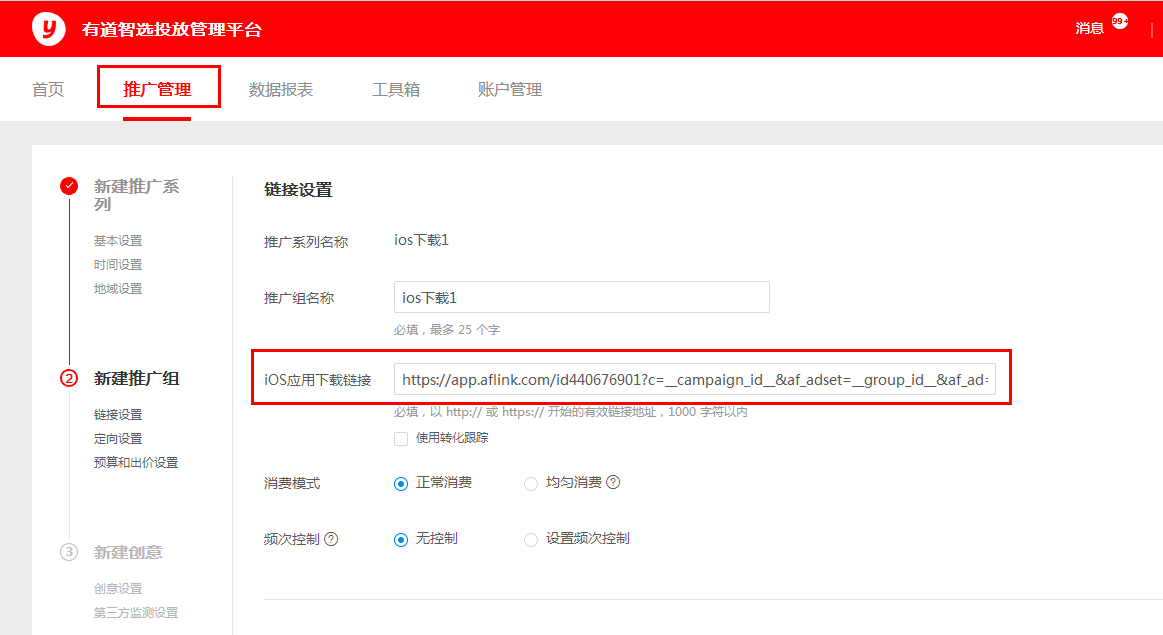
Task: Switch to 数据报表 tab
Action: click(280, 89)
